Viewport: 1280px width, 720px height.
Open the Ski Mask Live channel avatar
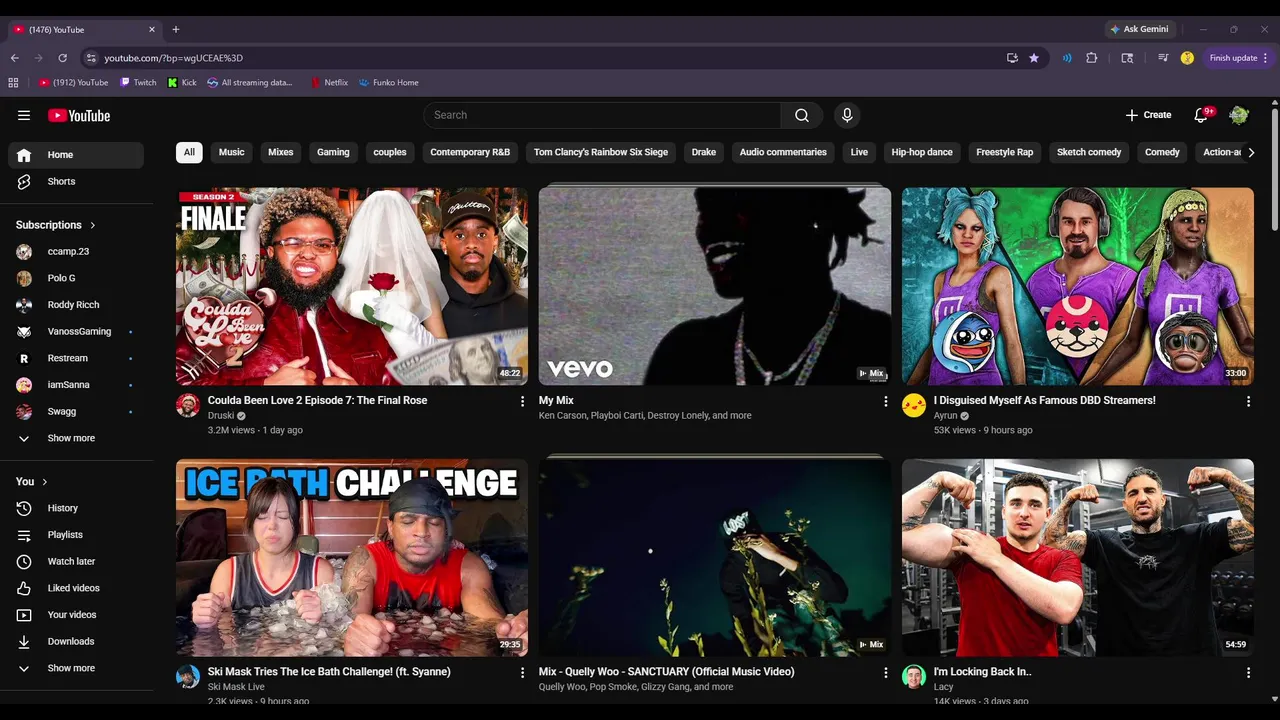(188, 677)
